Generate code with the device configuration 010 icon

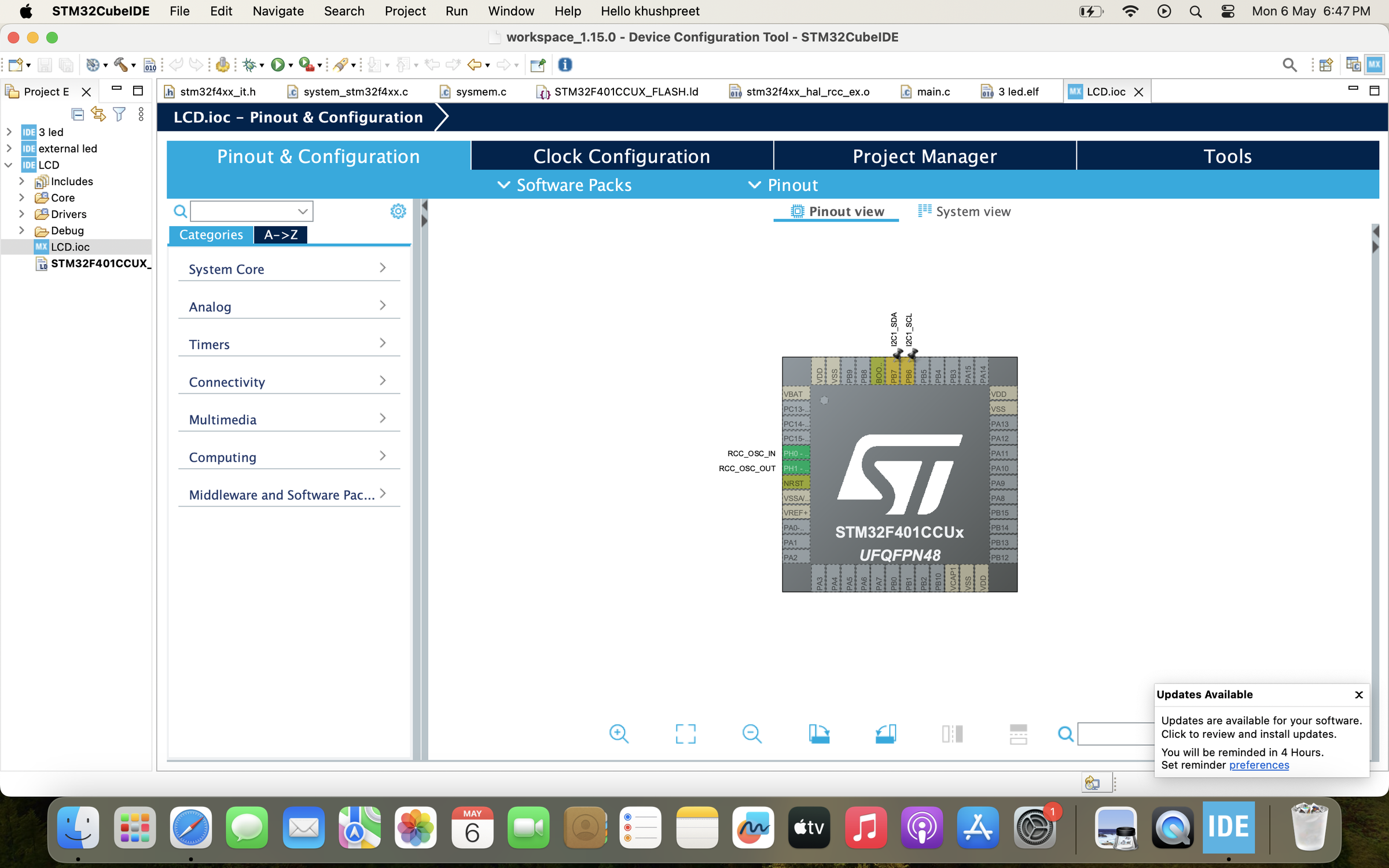tap(149, 65)
